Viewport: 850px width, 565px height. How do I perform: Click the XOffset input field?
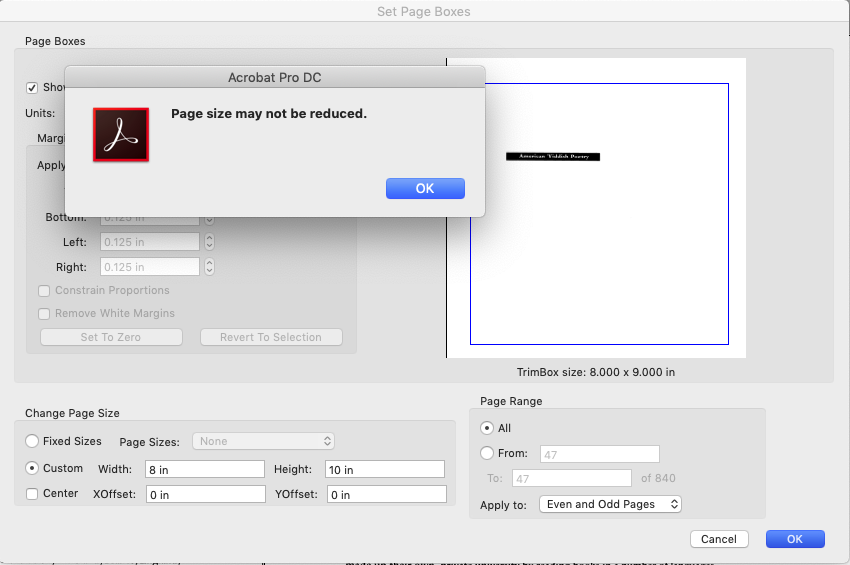coord(205,495)
